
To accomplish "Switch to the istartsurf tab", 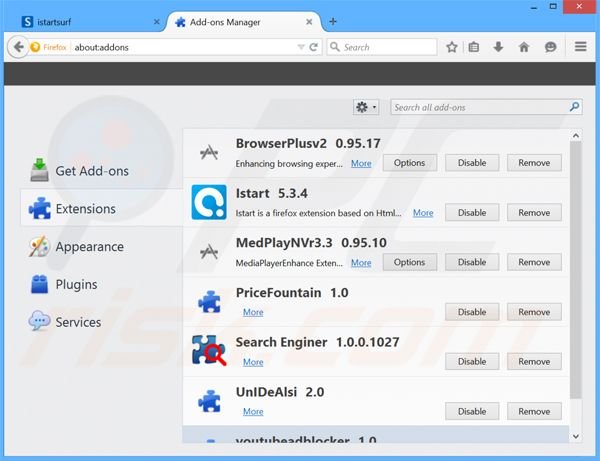I will click(x=89, y=22).
